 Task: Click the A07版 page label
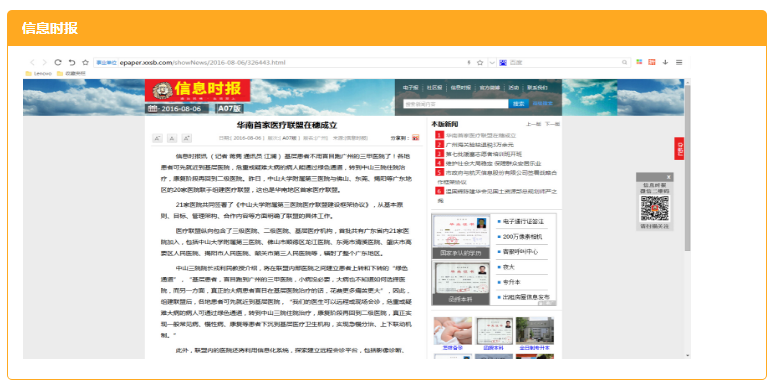[230, 108]
